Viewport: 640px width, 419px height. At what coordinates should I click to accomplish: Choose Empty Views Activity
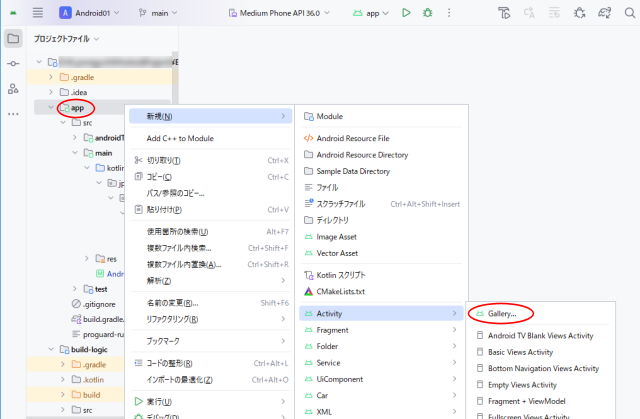(522, 384)
